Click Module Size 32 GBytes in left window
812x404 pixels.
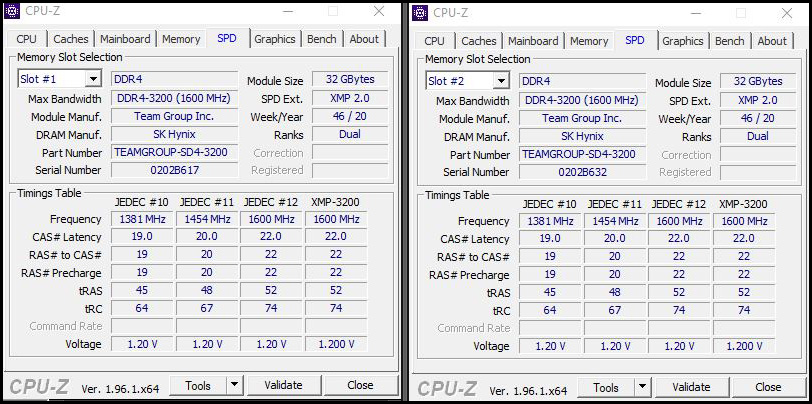(x=350, y=79)
